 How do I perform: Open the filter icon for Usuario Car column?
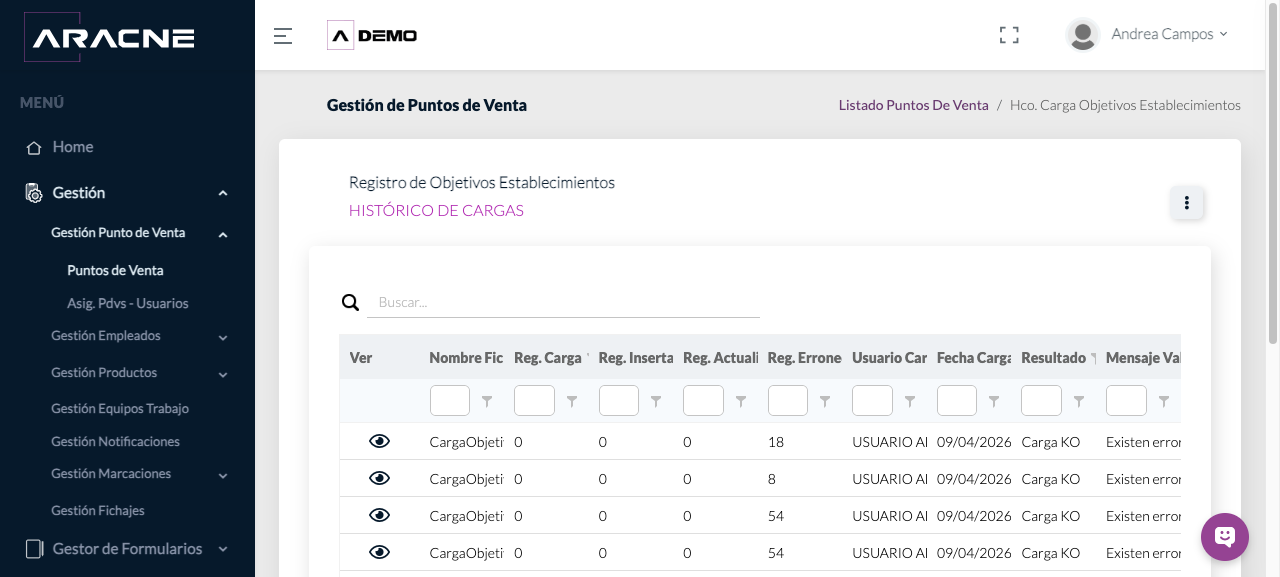coord(910,401)
